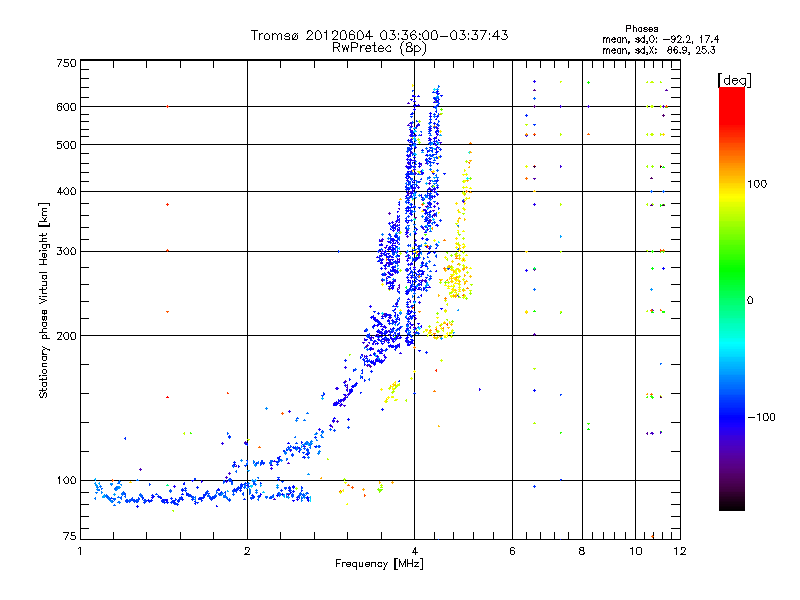
Task: Click the y-axis tick label '100'
Action: [66, 480]
